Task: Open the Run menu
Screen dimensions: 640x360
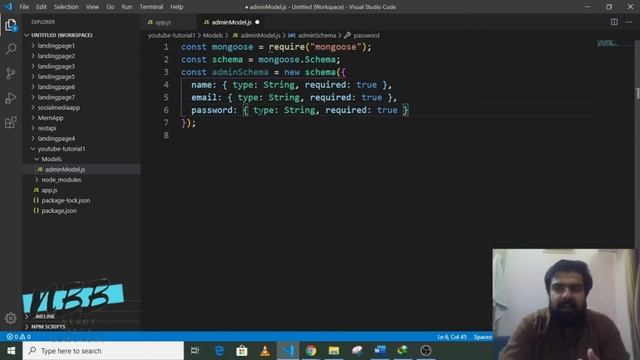Action: click(x=127, y=7)
